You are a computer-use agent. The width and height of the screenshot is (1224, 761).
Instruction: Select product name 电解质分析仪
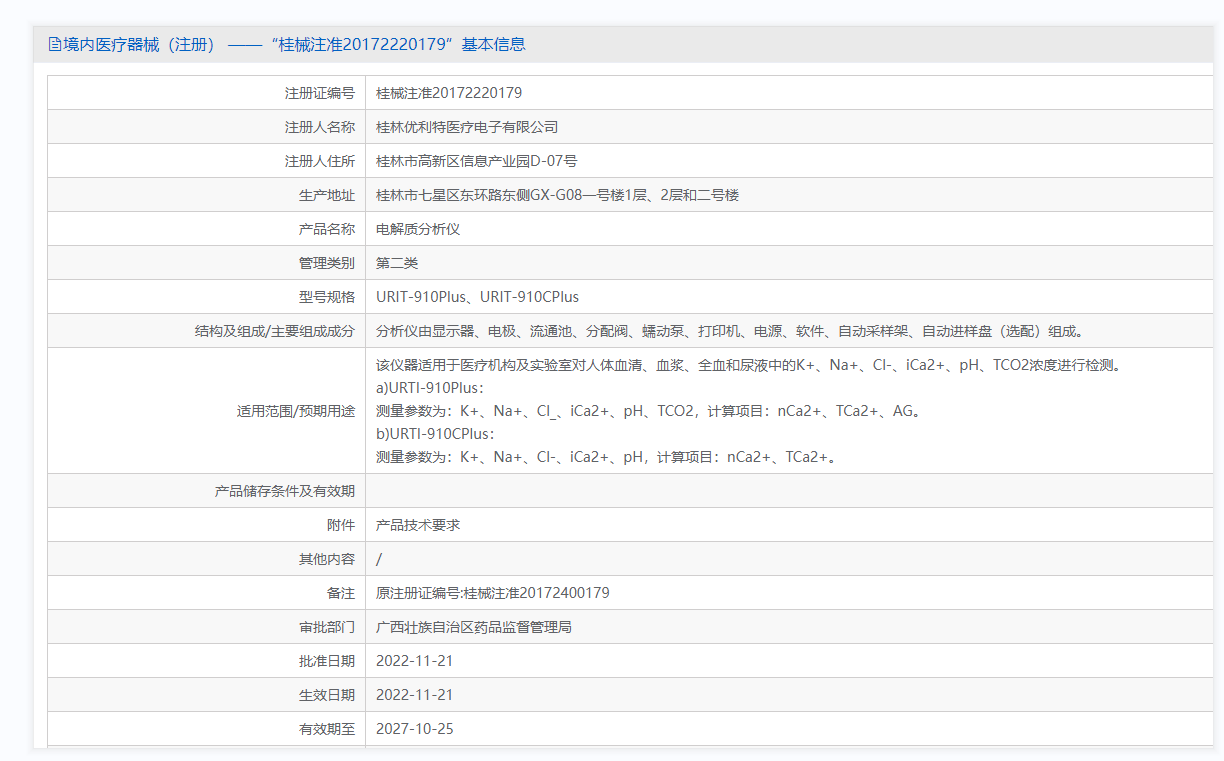tap(417, 229)
